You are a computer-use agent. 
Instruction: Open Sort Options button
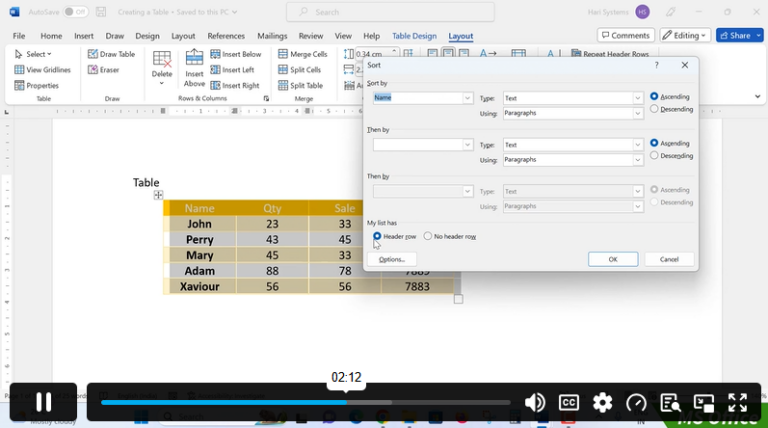392,259
